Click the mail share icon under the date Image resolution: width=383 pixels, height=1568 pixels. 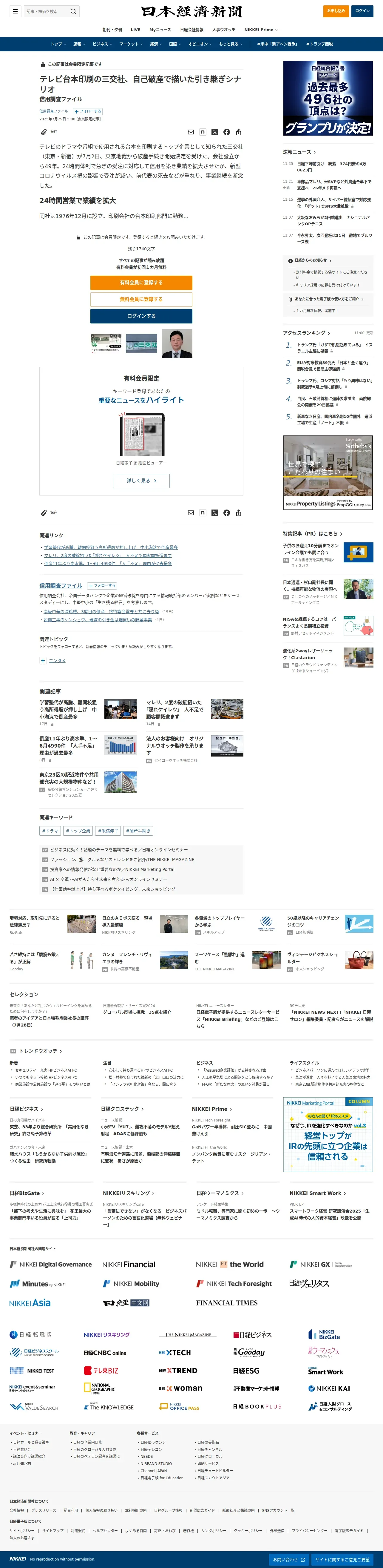pyautogui.click(x=191, y=132)
